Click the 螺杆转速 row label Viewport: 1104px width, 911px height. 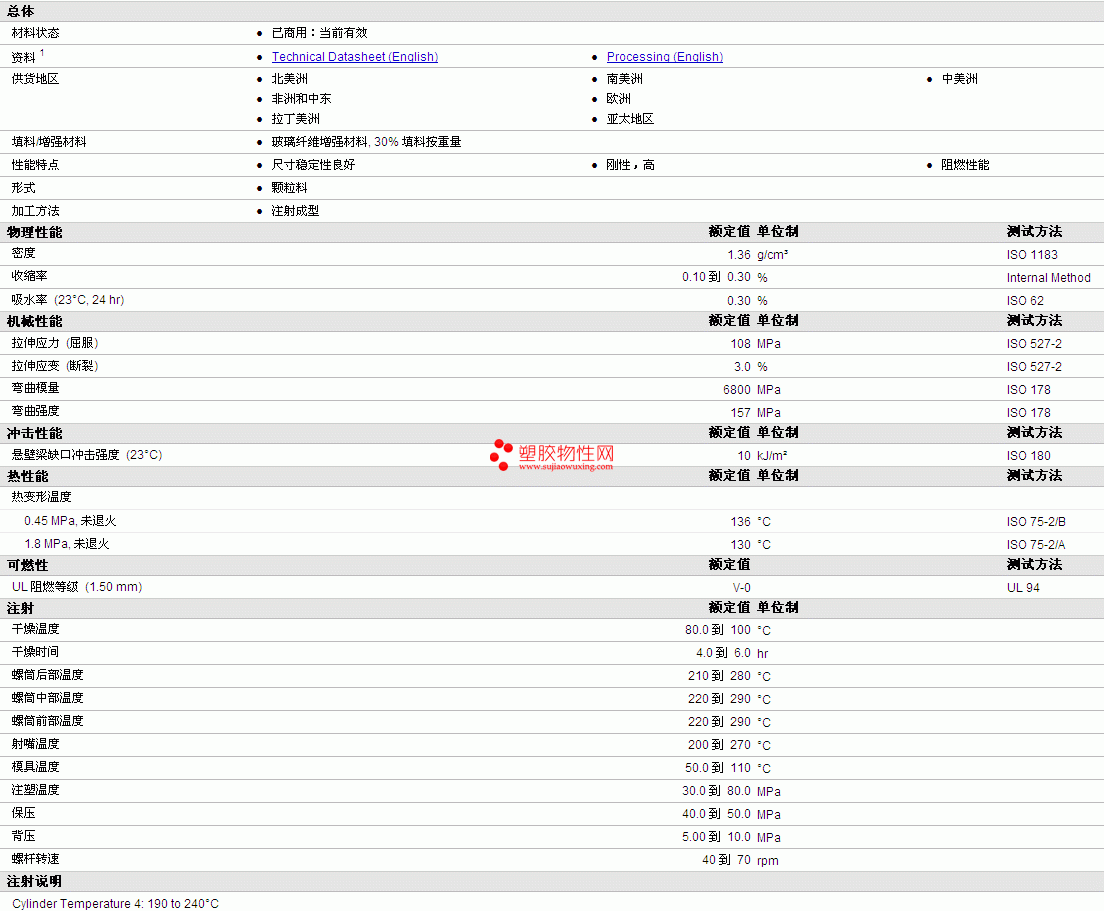tap(35, 859)
